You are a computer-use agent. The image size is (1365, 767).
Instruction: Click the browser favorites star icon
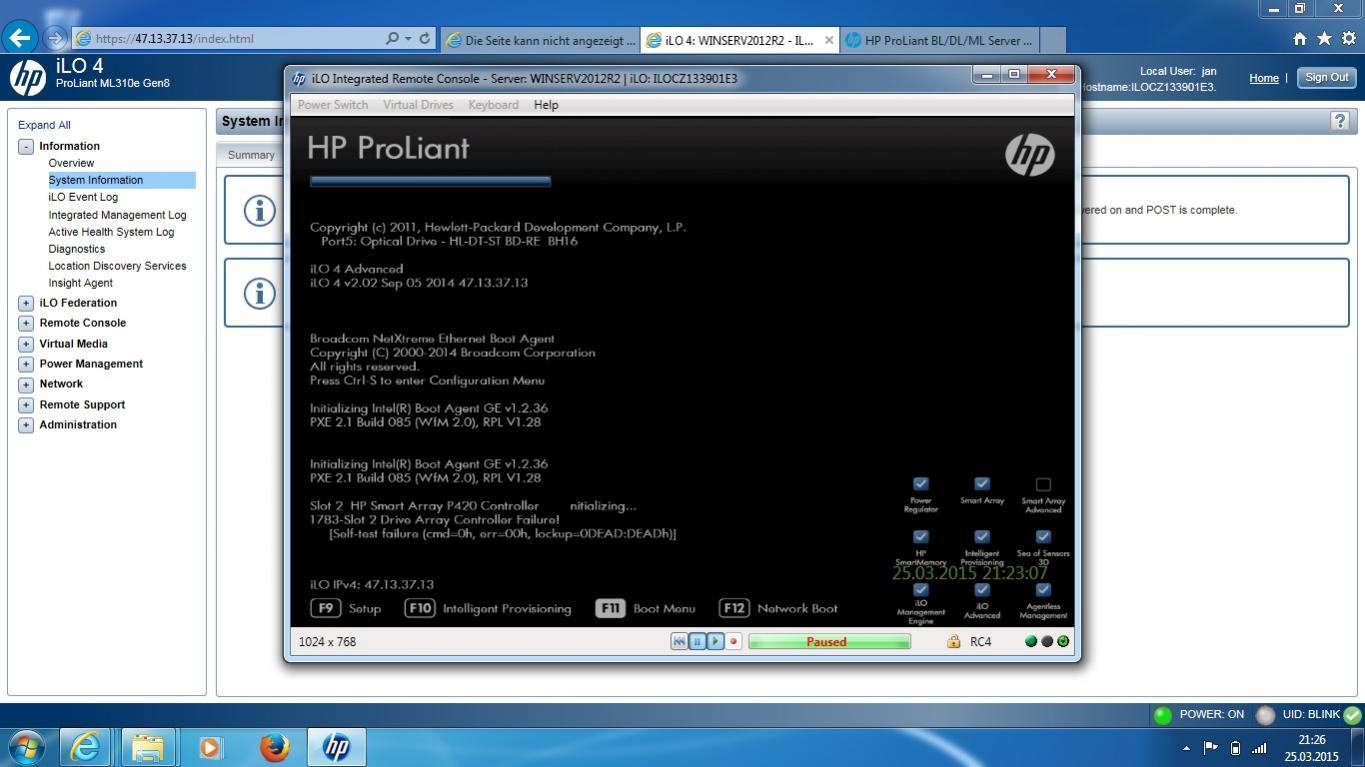[x=1324, y=39]
